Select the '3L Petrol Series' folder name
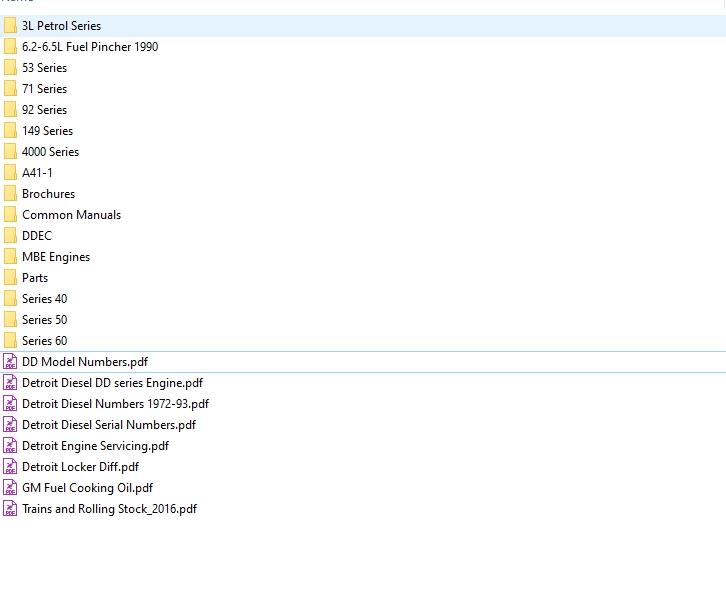The image size is (726, 614). (x=62, y=26)
